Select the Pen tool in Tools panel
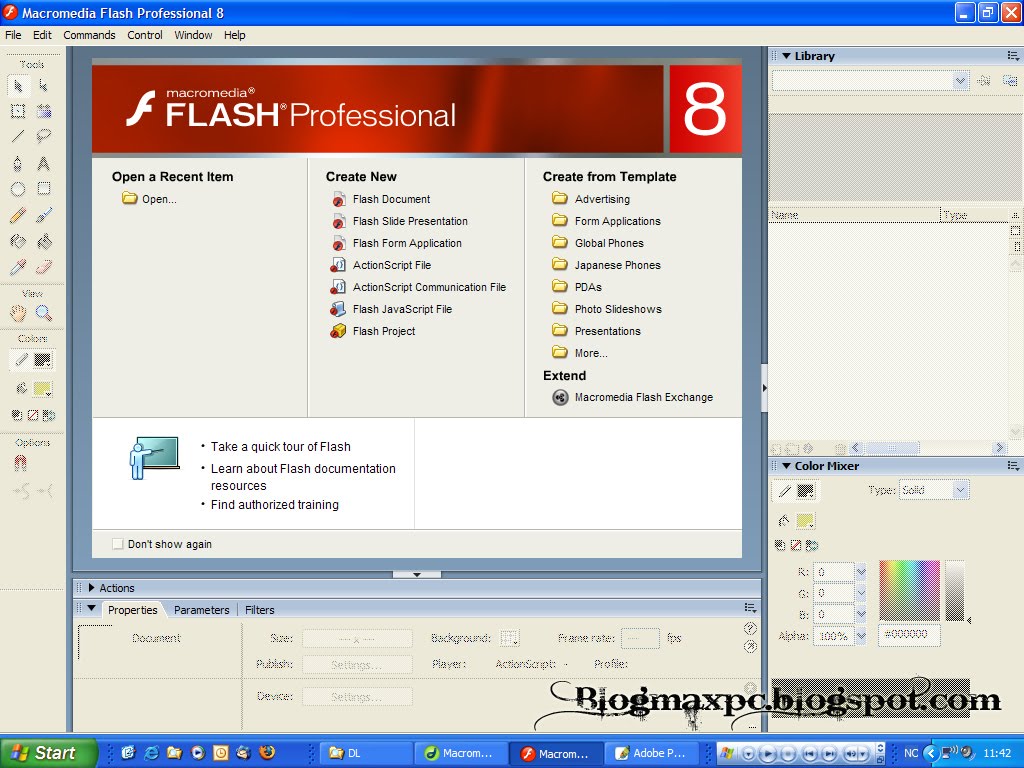The height and width of the screenshot is (768, 1024). [x=18, y=163]
